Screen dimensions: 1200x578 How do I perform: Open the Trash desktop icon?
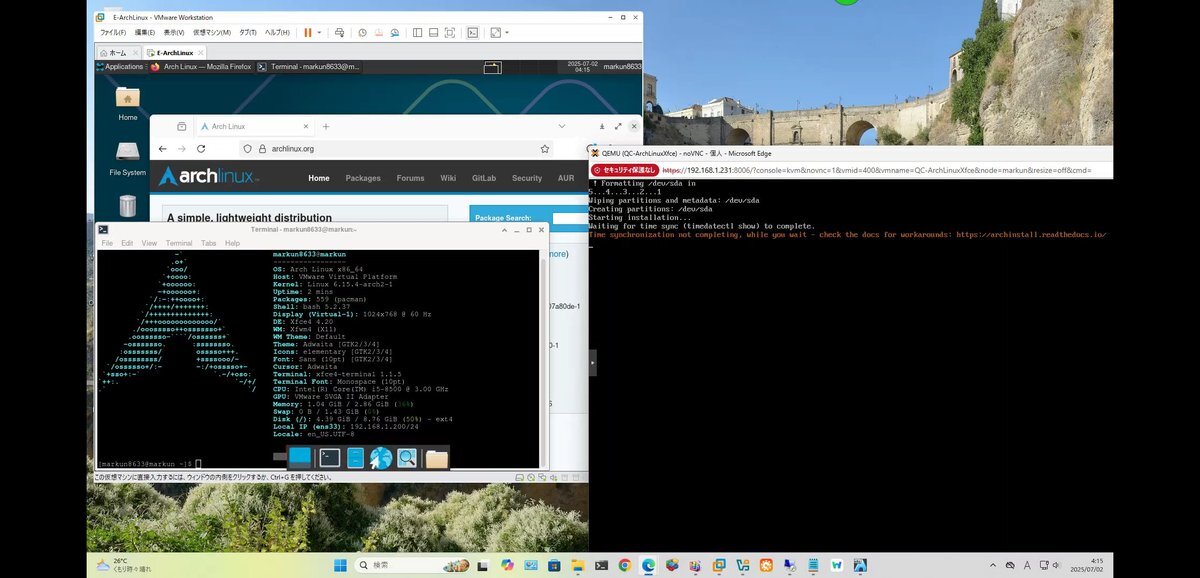pyautogui.click(x=128, y=206)
